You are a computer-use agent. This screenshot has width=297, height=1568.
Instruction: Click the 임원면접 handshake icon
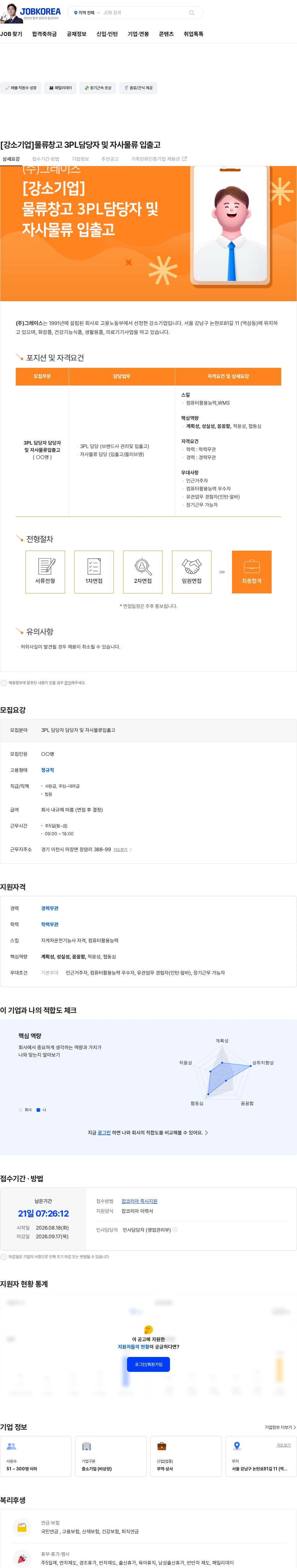pos(192,566)
